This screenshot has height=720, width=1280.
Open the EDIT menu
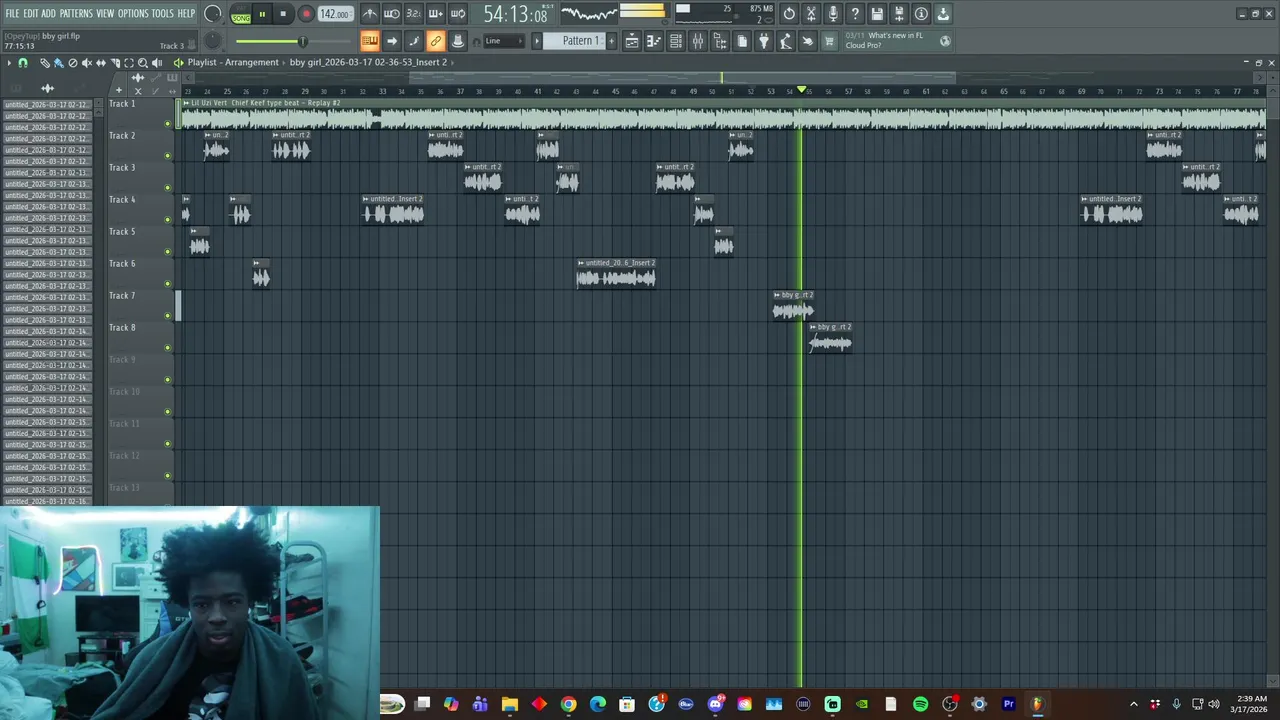31,14
